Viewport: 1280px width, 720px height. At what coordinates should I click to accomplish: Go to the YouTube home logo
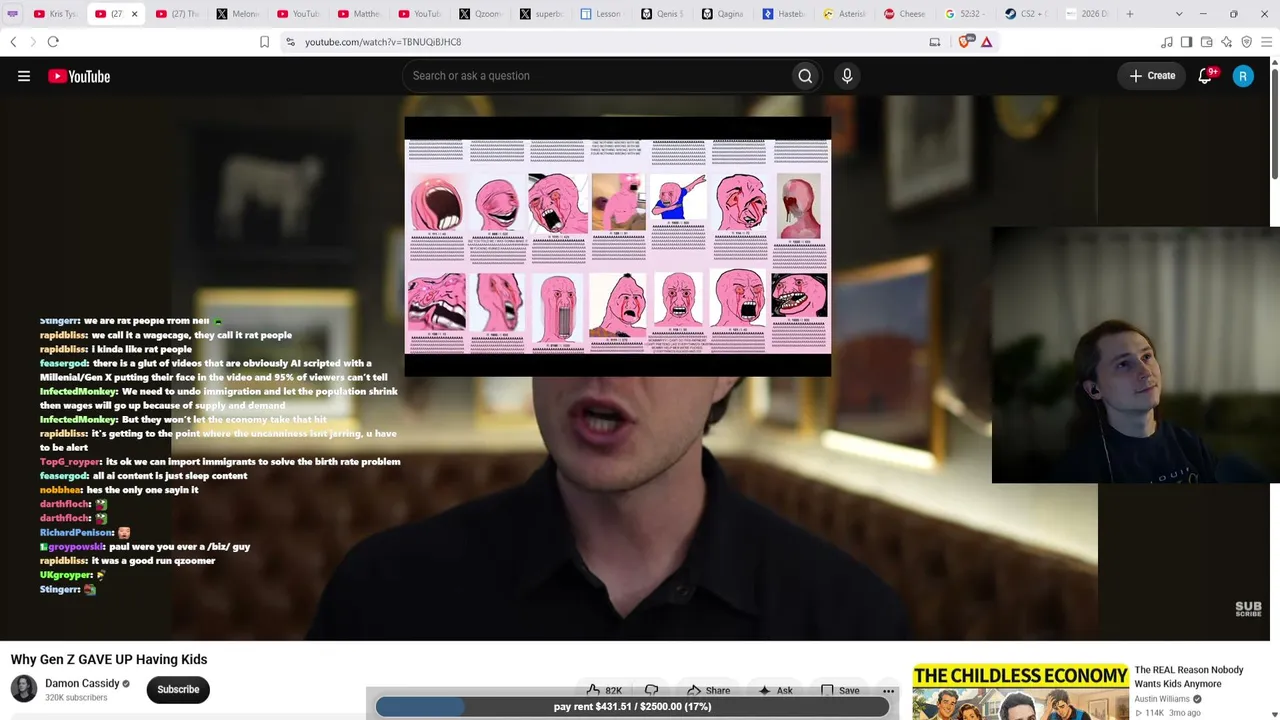pyautogui.click(x=79, y=76)
